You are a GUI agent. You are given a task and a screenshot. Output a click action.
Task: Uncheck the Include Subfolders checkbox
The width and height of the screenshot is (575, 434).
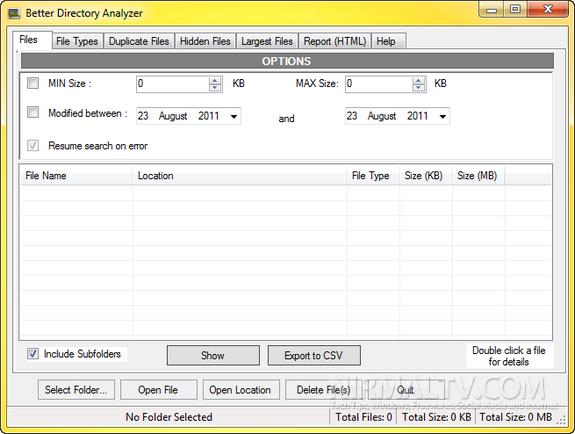(x=33, y=354)
